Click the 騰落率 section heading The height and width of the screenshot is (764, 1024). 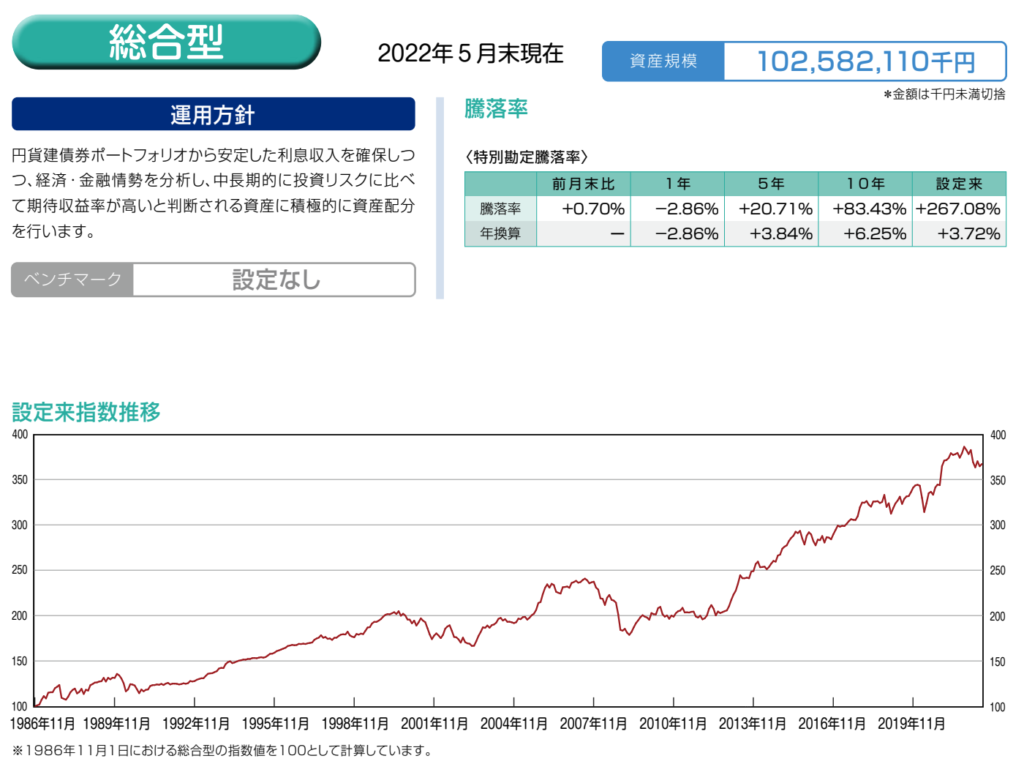[496, 109]
